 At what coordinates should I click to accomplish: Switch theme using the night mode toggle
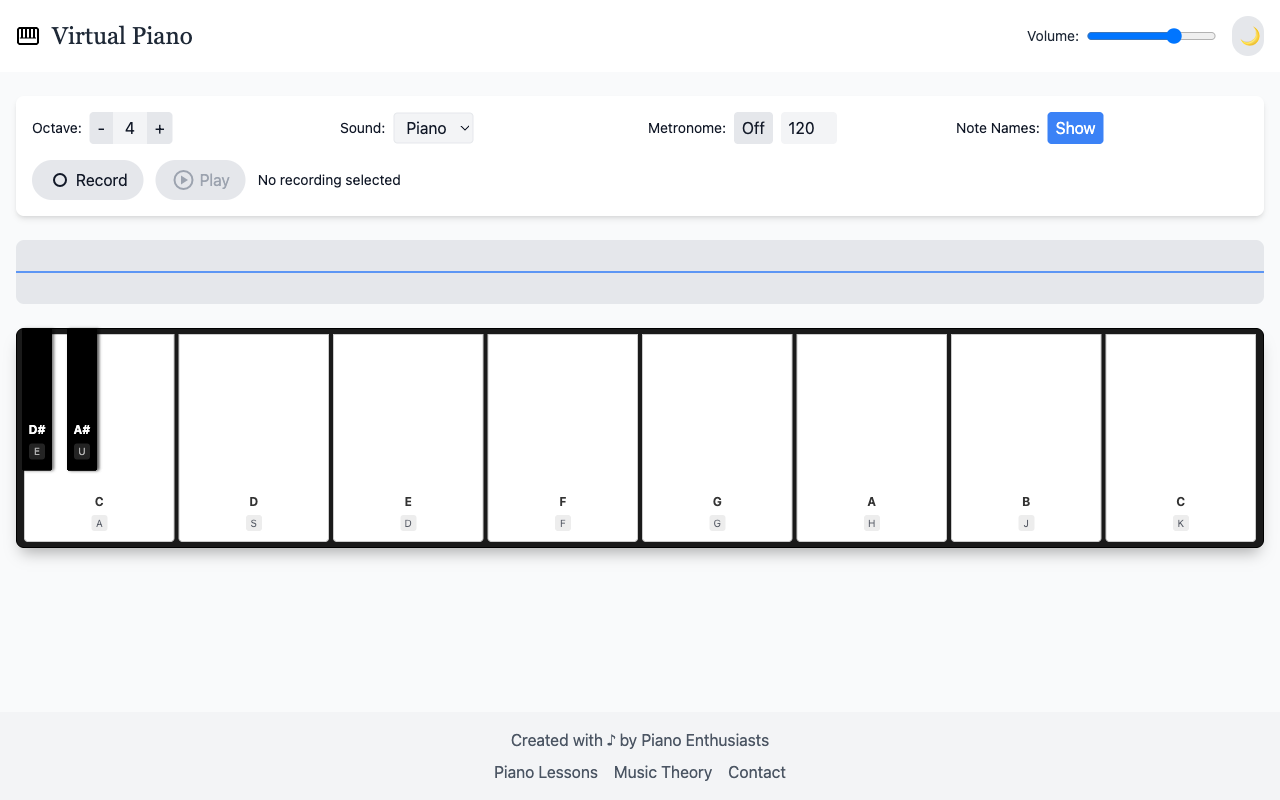tap(1247, 35)
